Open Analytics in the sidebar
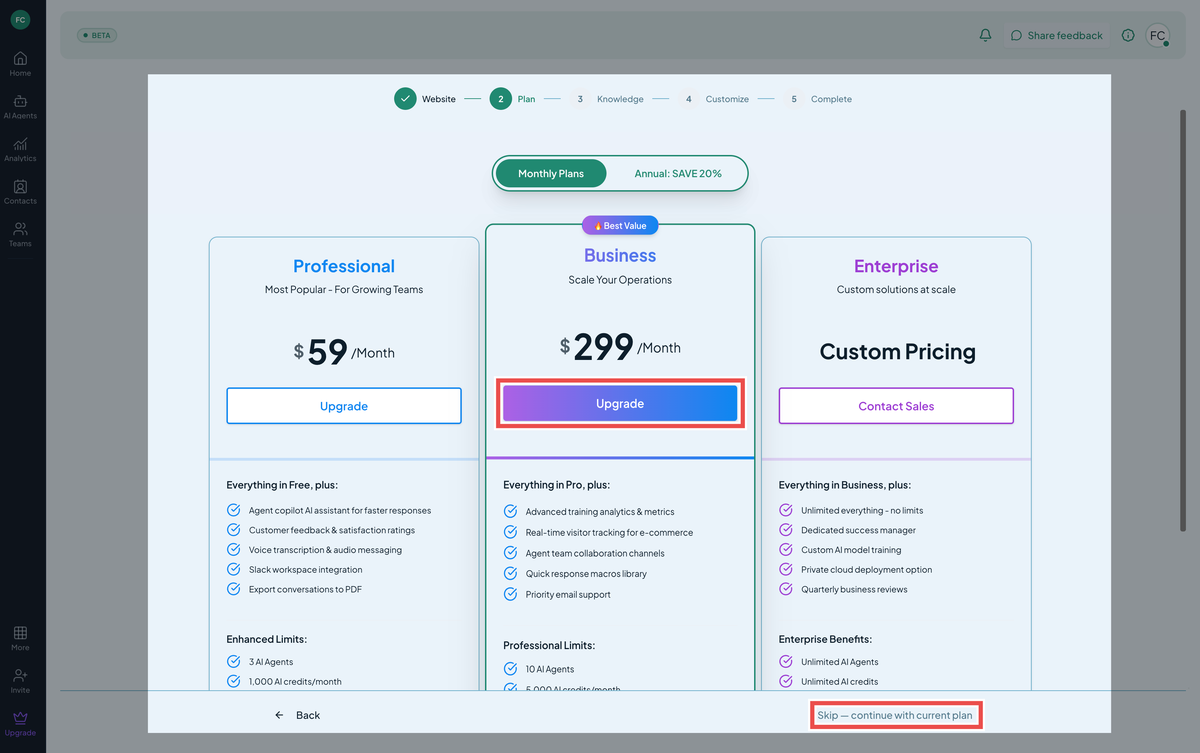 click(20, 150)
